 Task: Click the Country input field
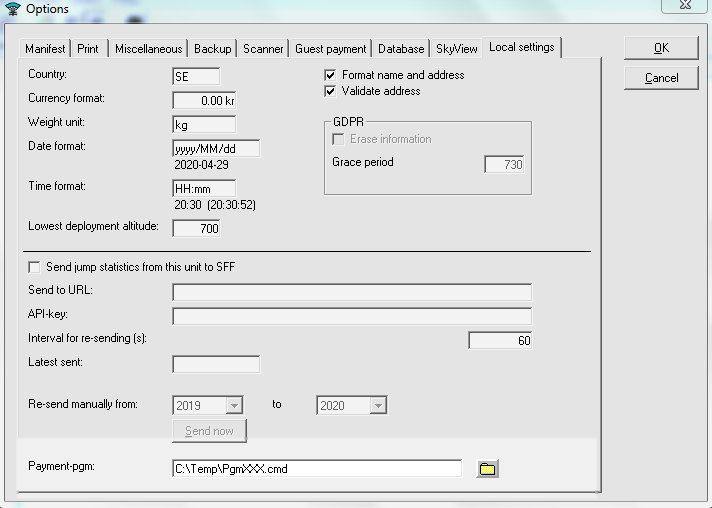point(196,76)
